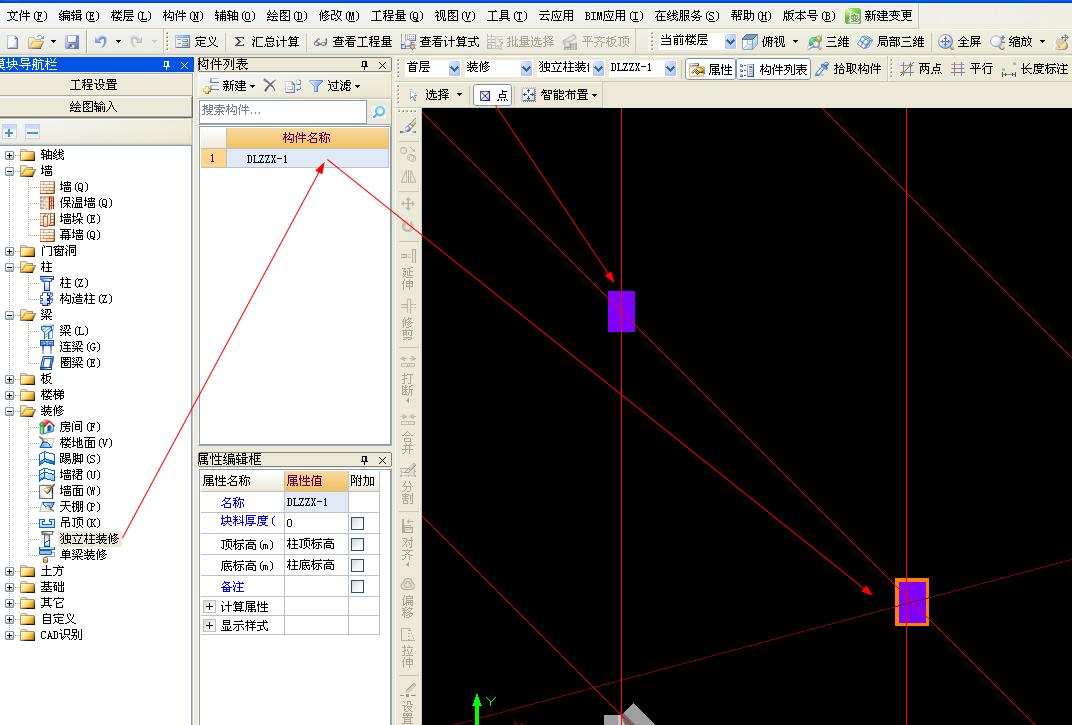Click the 汇总计算 toolbar button
This screenshot has width=1072, height=725.
click(267, 42)
